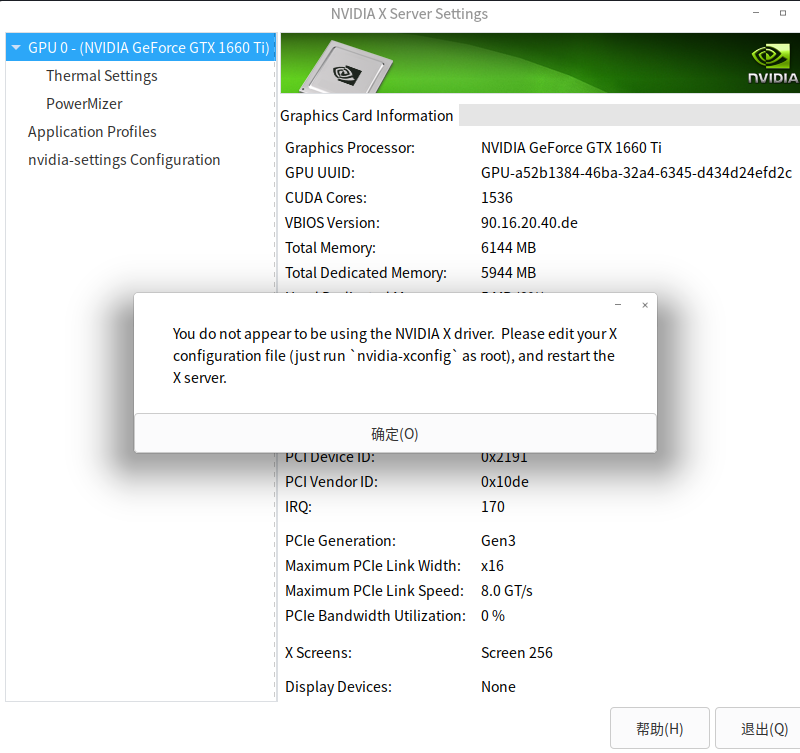Confirm dialog with 确定(O) button
This screenshot has height=753, width=800.
click(395, 434)
